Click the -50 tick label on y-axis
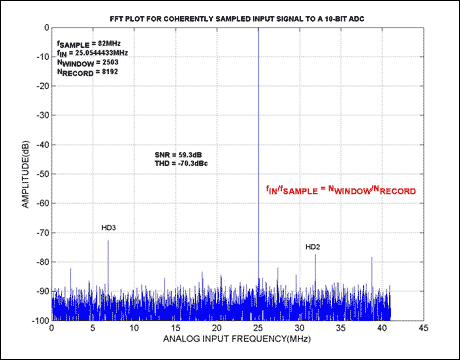Viewport: 460px width, 360px height. 43,174
